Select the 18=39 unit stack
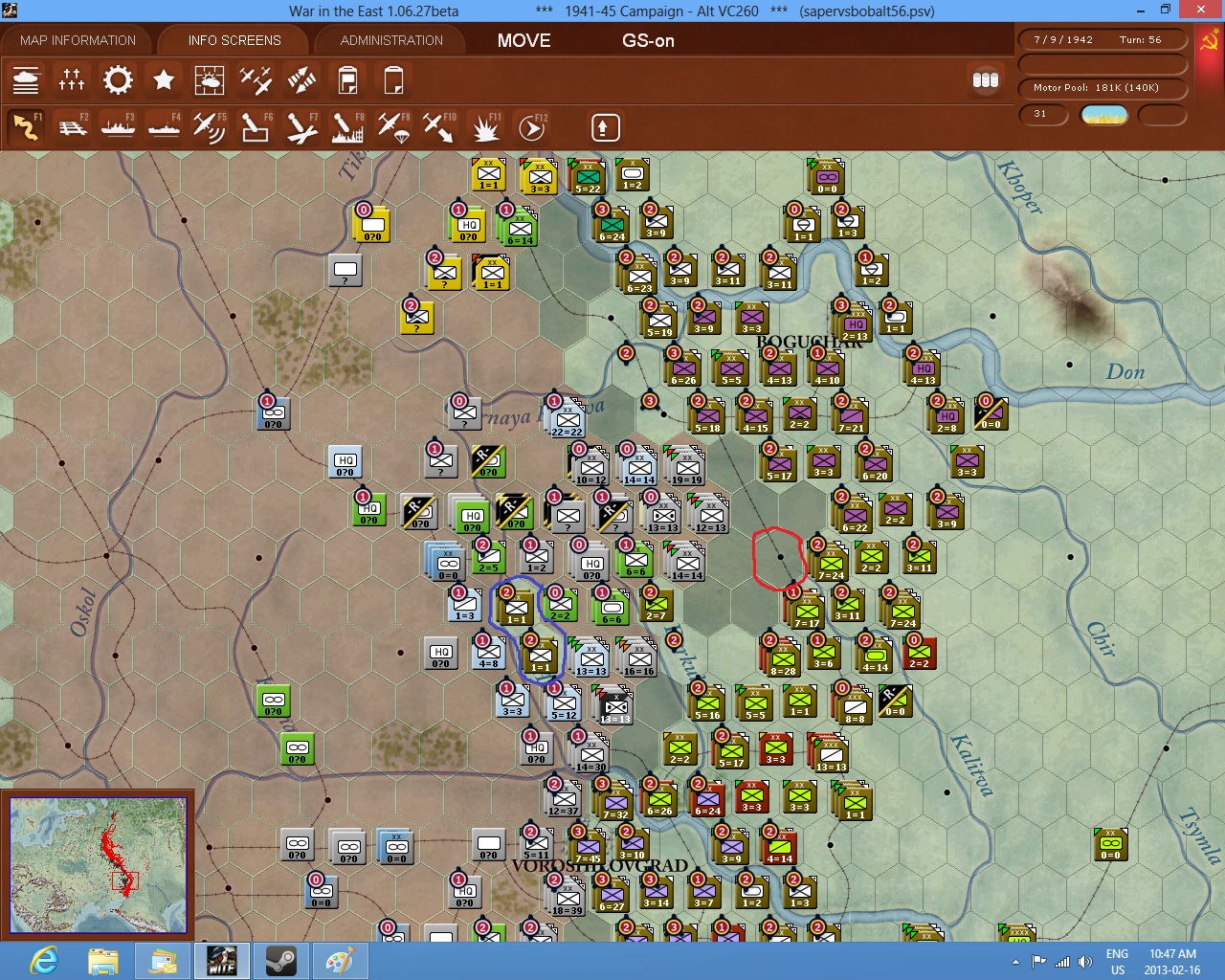 click(x=568, y=898)
